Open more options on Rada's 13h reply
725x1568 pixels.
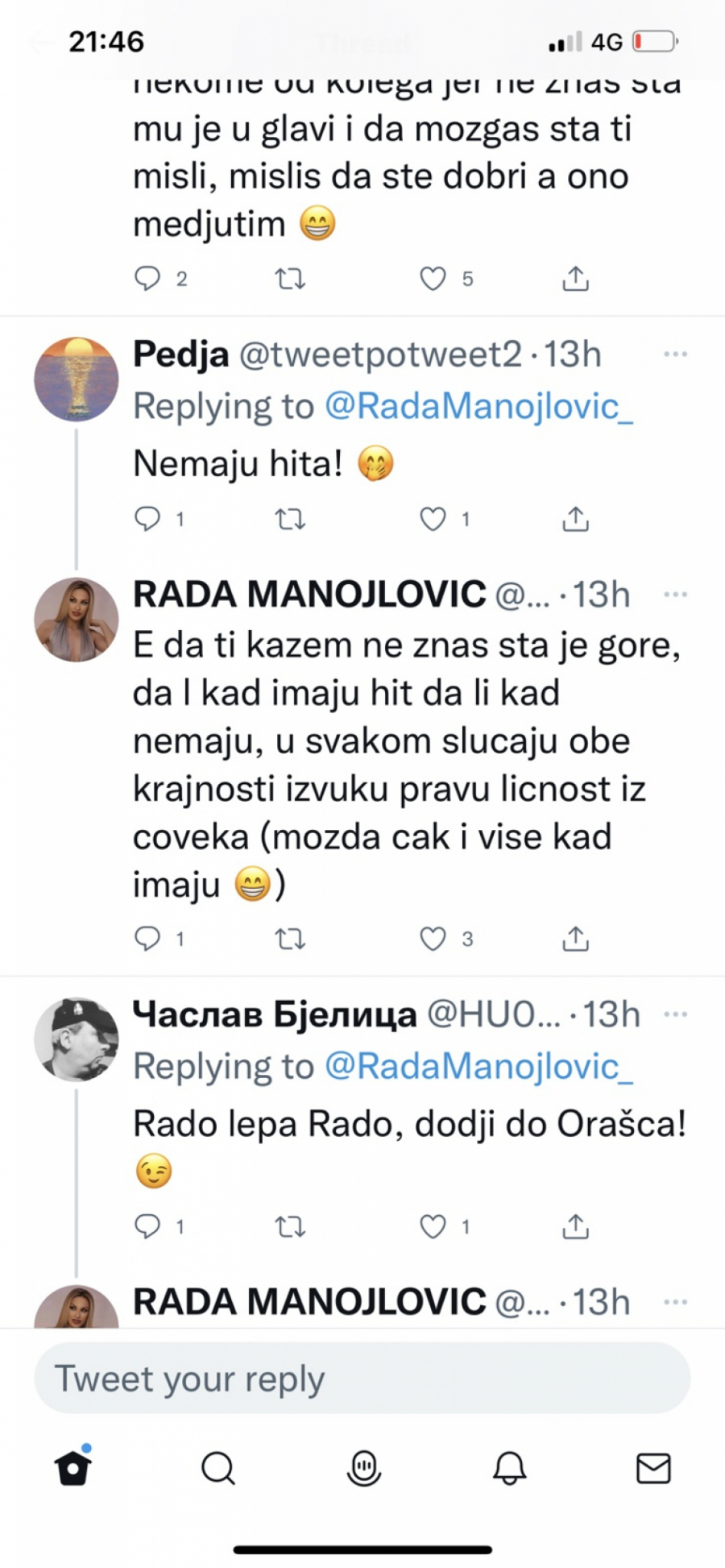coord(675,595)
